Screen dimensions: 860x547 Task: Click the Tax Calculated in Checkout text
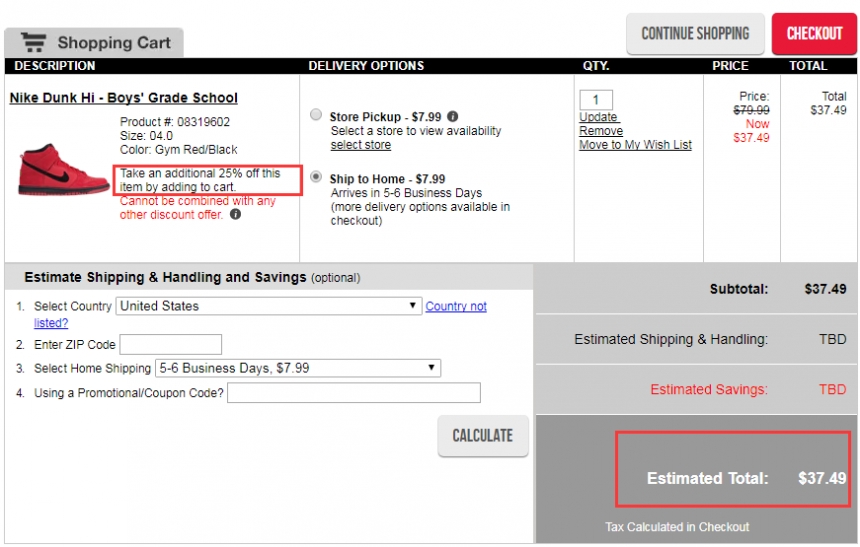click(677, 527)
